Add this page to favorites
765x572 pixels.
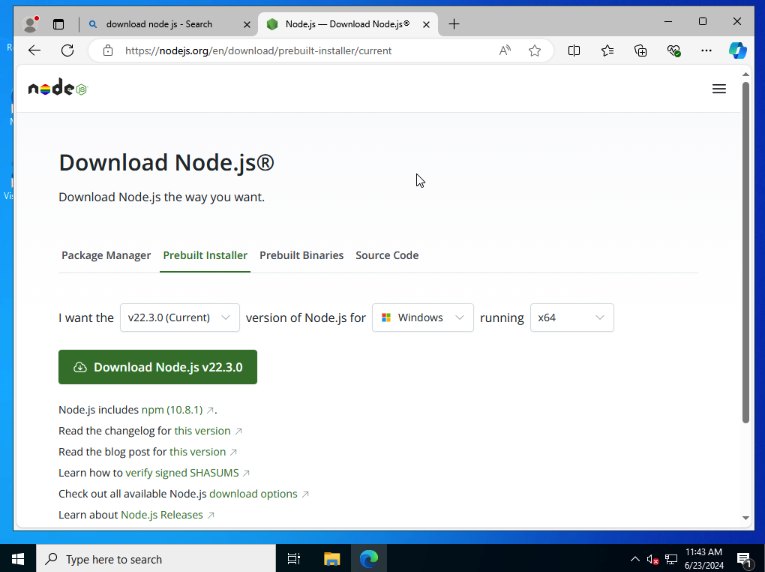coord(535,50)
